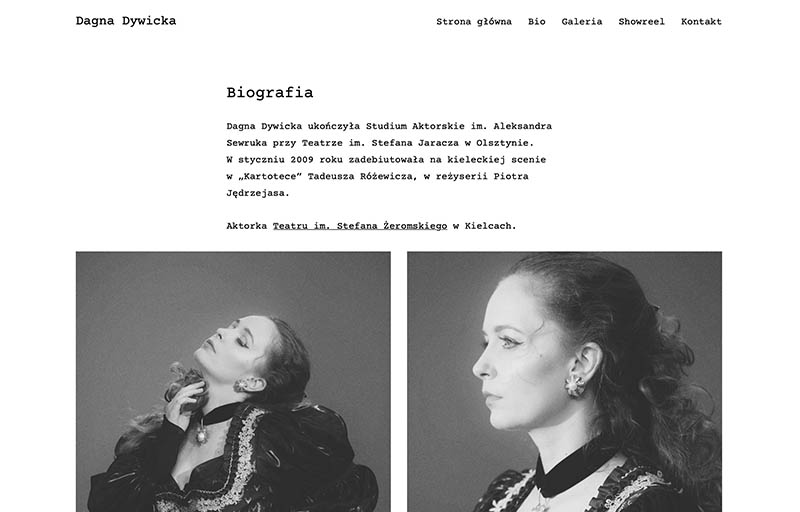800x512 pixels.
Task: Click the name Jędrzejasa in the paragraph
Action: [258, 193]
